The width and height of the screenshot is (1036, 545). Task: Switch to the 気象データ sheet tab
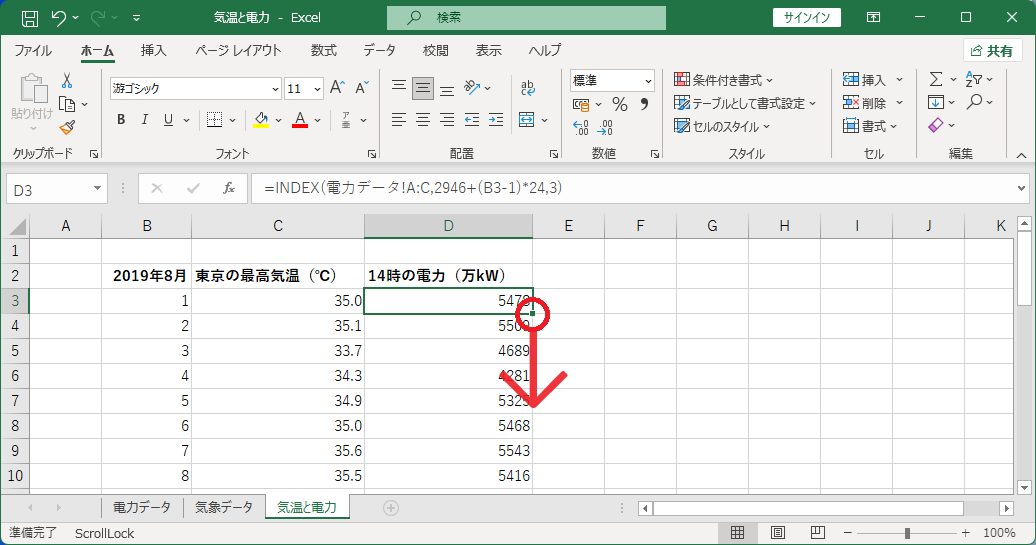click(x=224, y=507)
